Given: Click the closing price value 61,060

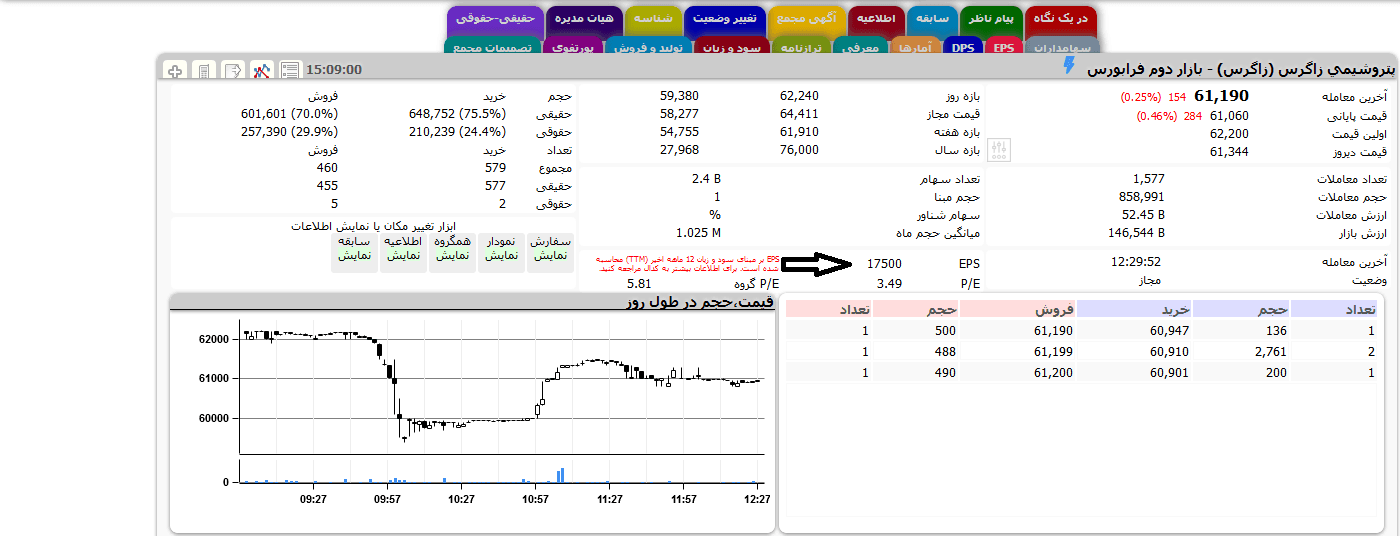Looking at the screenshot, I should pos(1229,116).
